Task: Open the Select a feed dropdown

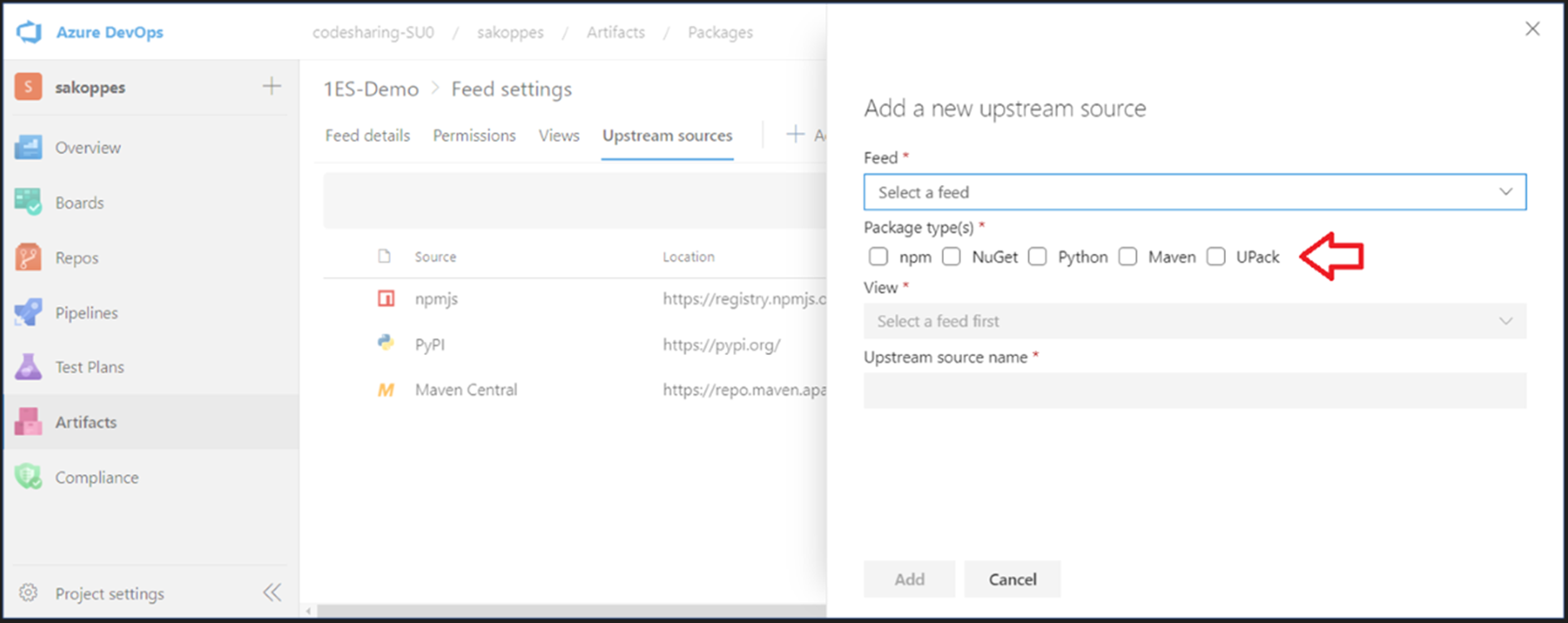Action: pos(1194,192)
